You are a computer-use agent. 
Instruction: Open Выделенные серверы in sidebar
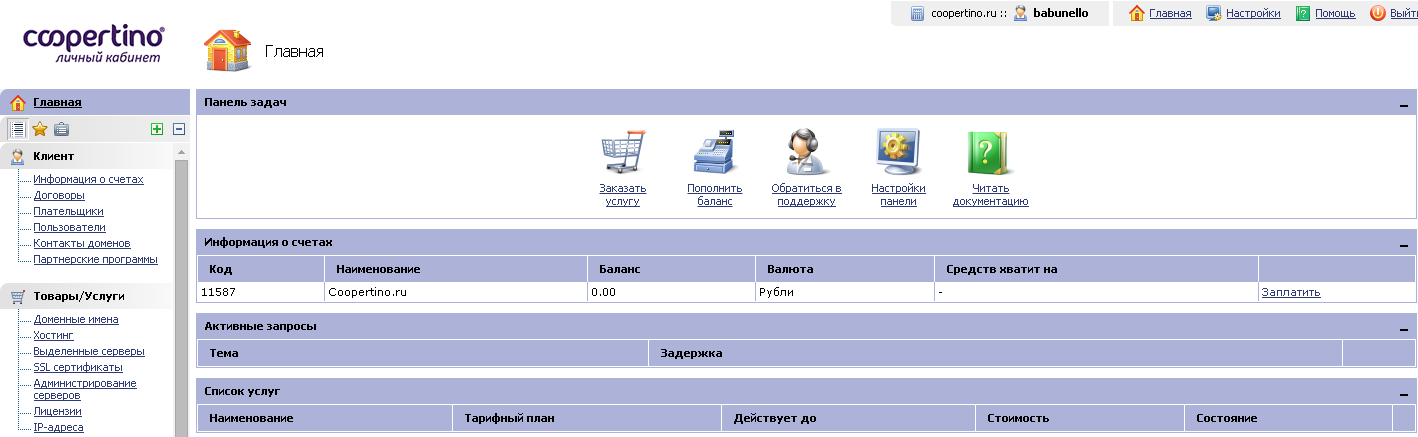(89, 352)
